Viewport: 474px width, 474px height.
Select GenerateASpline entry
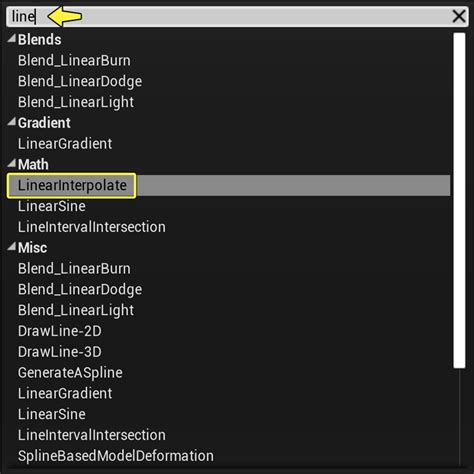tap(70, 373)
